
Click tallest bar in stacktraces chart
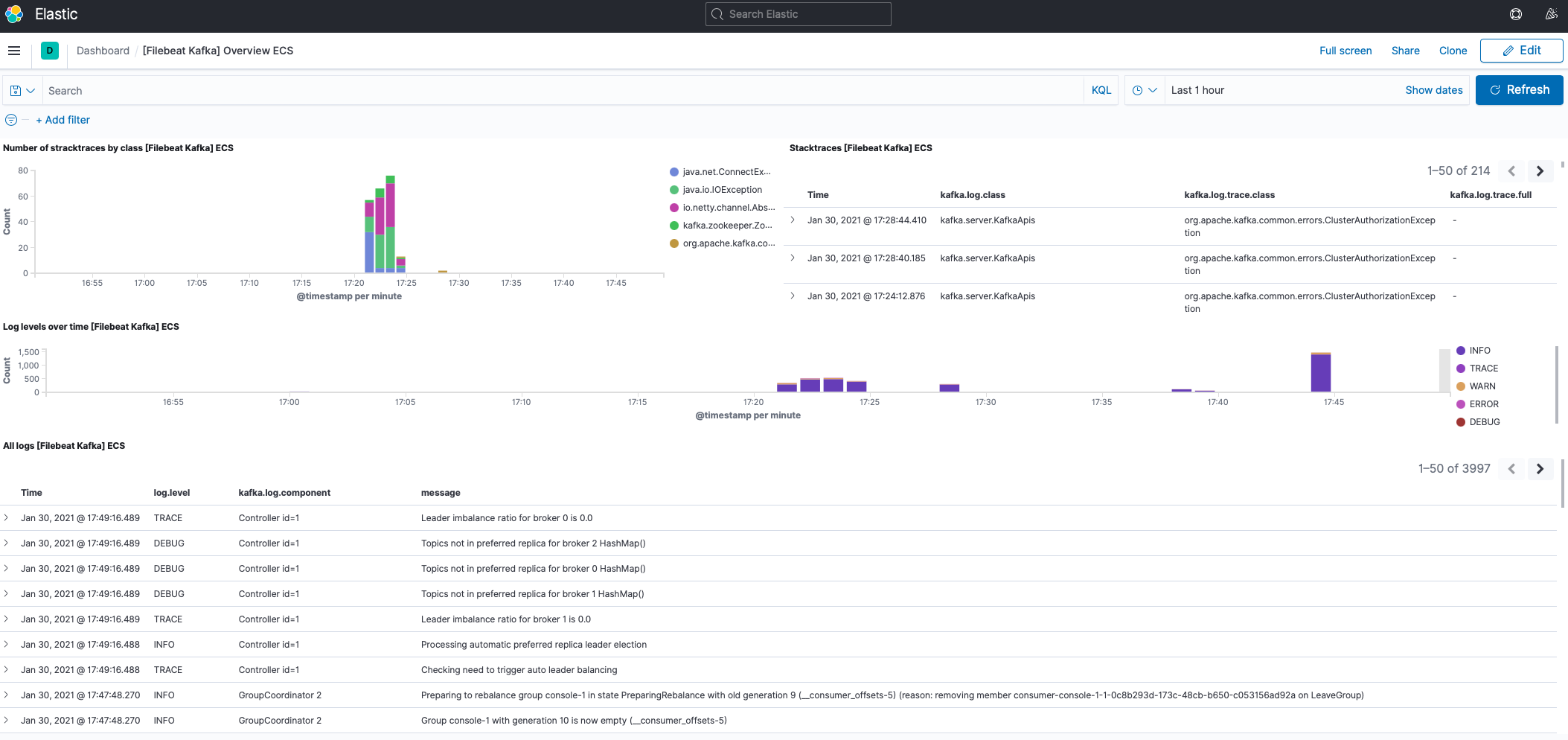(x=390, y=224)
